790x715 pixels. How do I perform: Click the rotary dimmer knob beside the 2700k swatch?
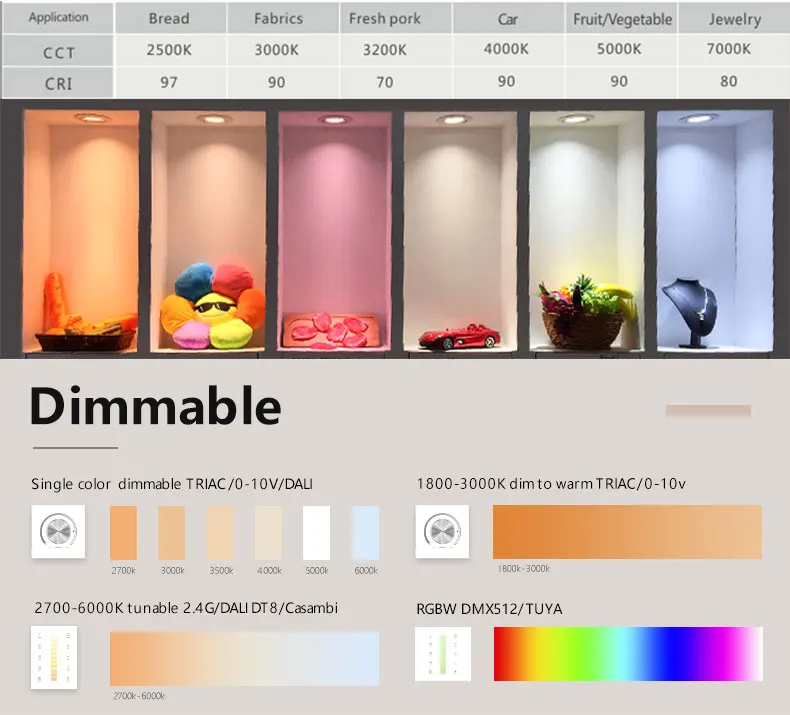pyautogui.click(x=58, y=532)
